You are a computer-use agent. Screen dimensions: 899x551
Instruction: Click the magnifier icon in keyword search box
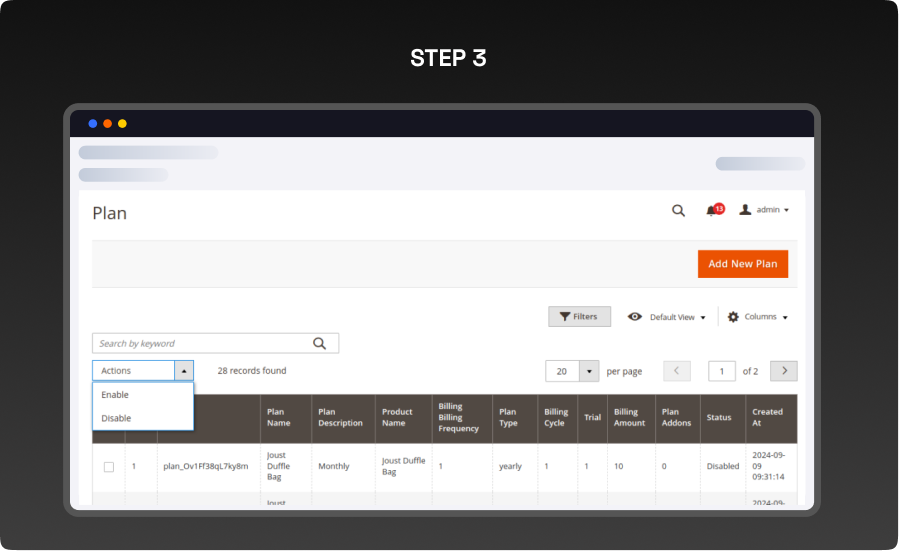tap(320, 343)
